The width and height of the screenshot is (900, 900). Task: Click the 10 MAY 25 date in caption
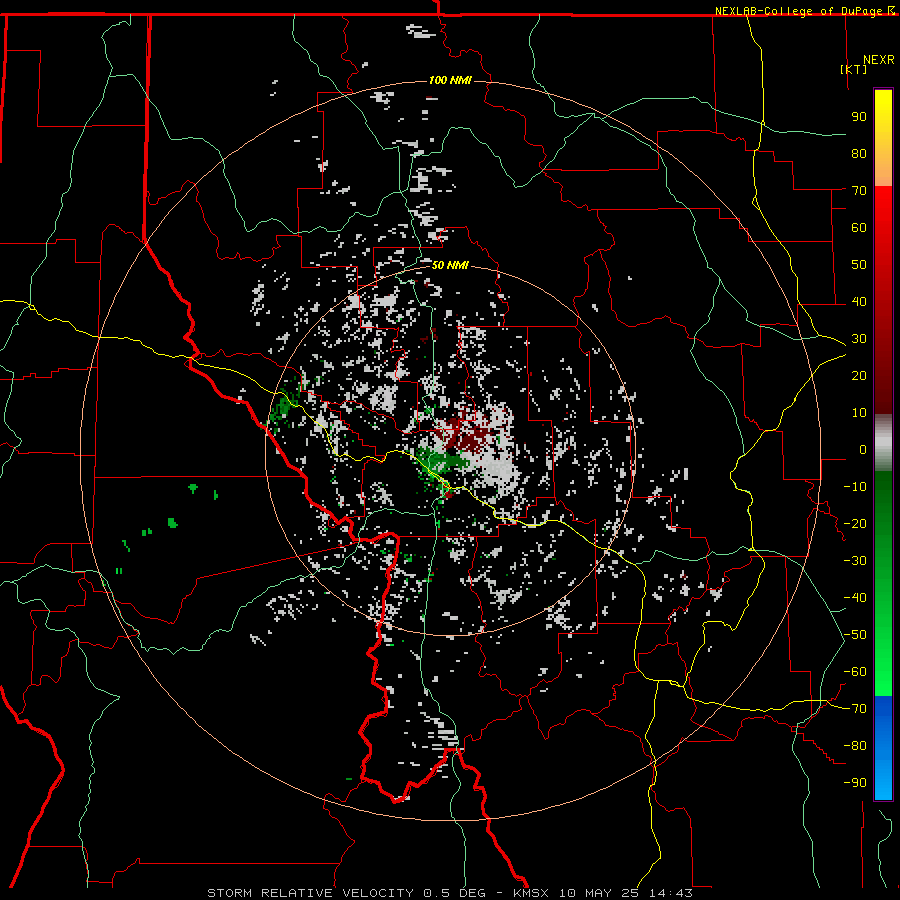600,893
